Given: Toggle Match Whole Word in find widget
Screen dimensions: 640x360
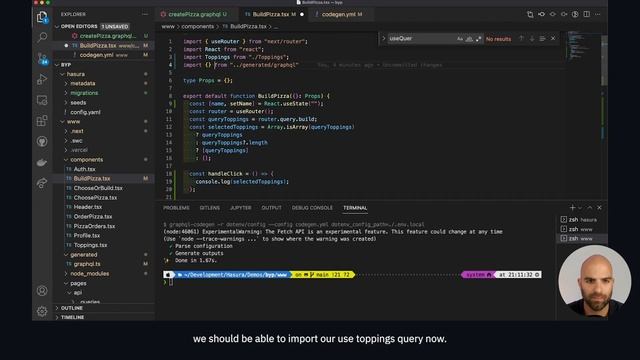Looking at the screenshot, I should tap(469, 39).
